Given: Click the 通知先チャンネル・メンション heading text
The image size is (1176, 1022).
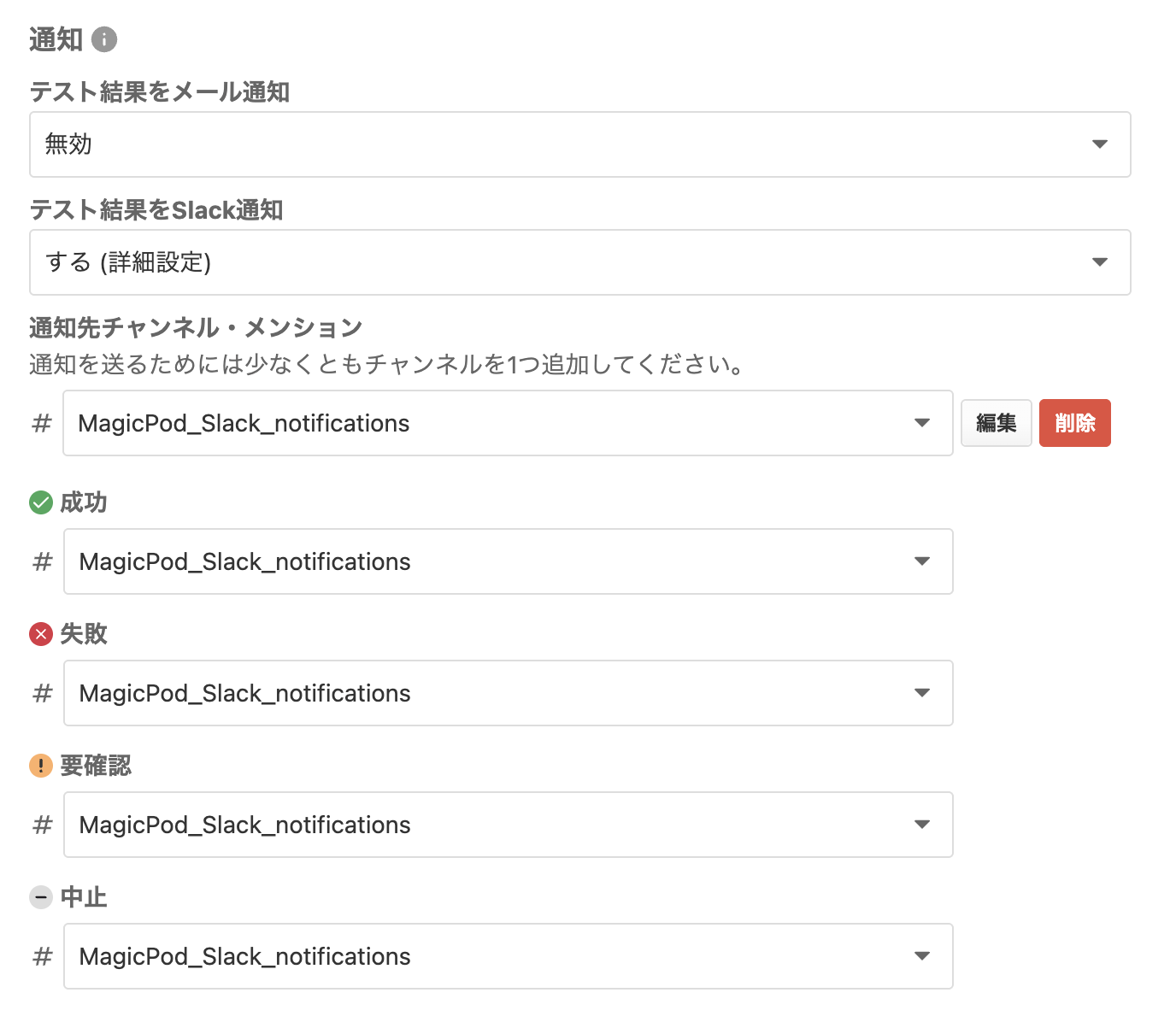Looking at the screenshot, I should [x=196, y=327].
